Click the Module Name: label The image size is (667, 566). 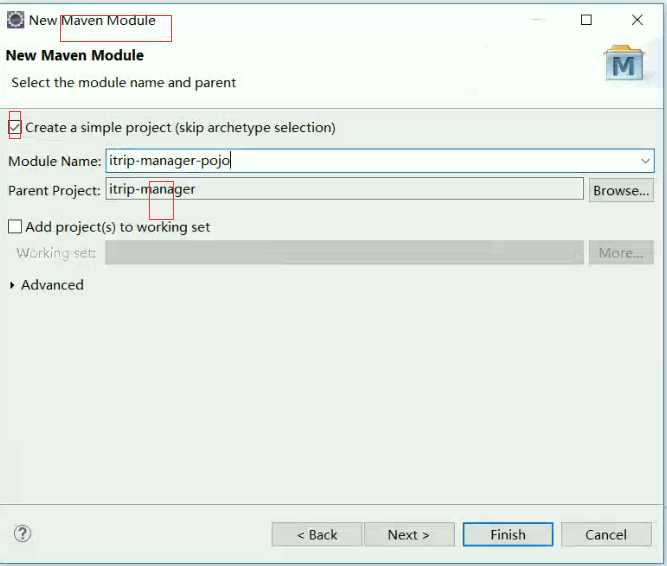click(55, 161)
